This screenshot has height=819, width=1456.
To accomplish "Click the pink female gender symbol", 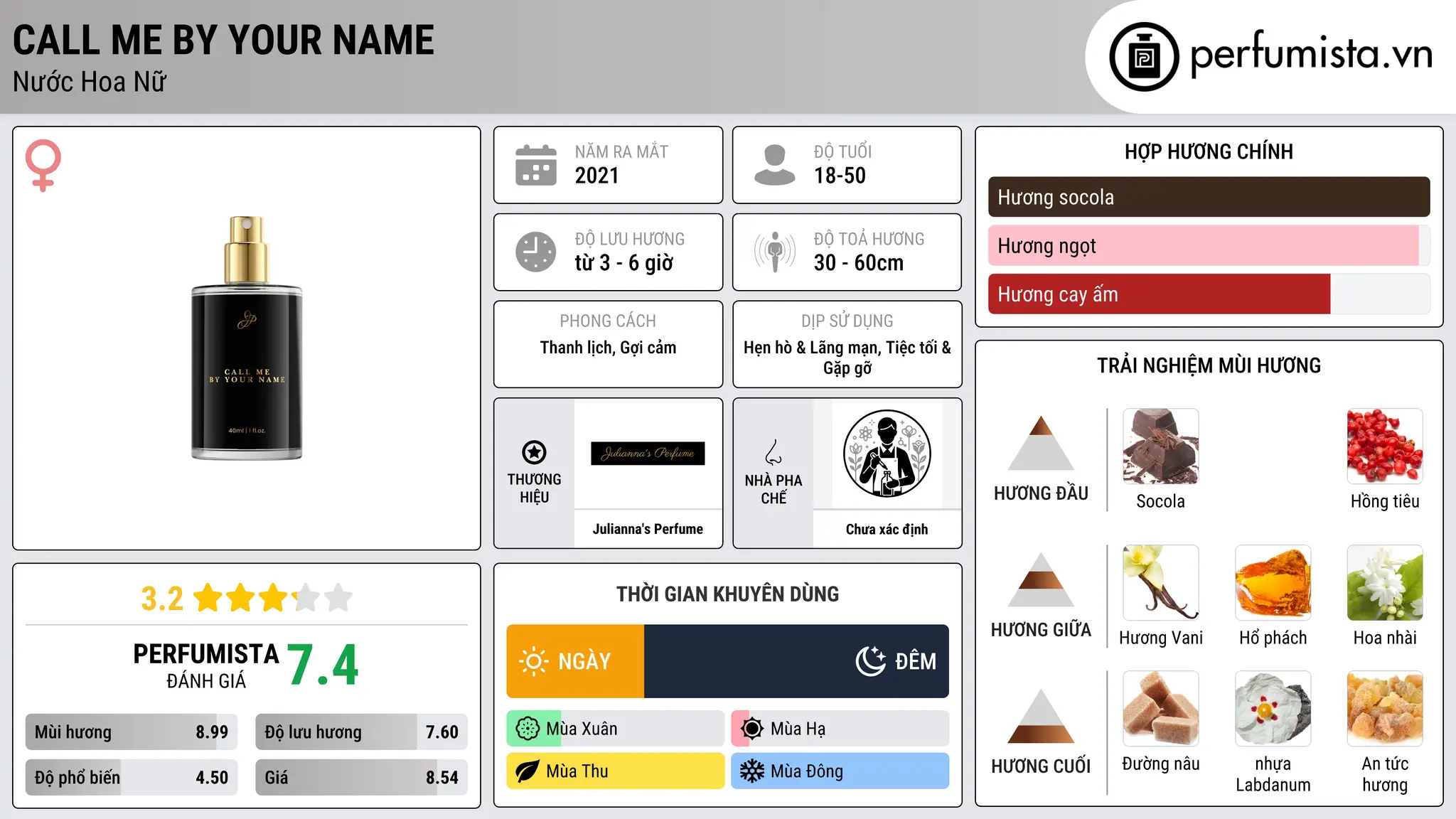I will coord(43,165).
